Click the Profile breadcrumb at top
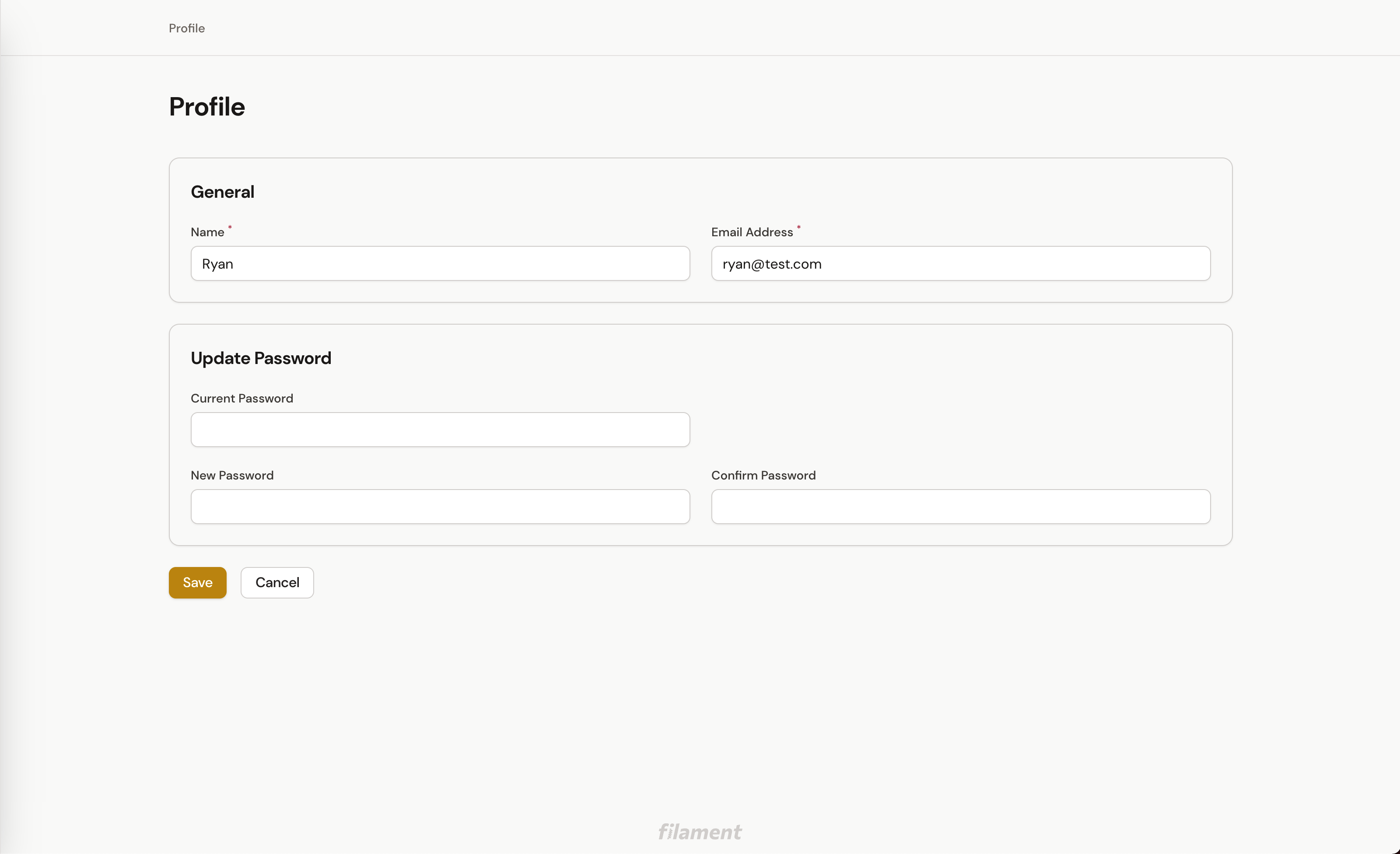The height and width of the screenshot is (854, 1400). (186, 28)
